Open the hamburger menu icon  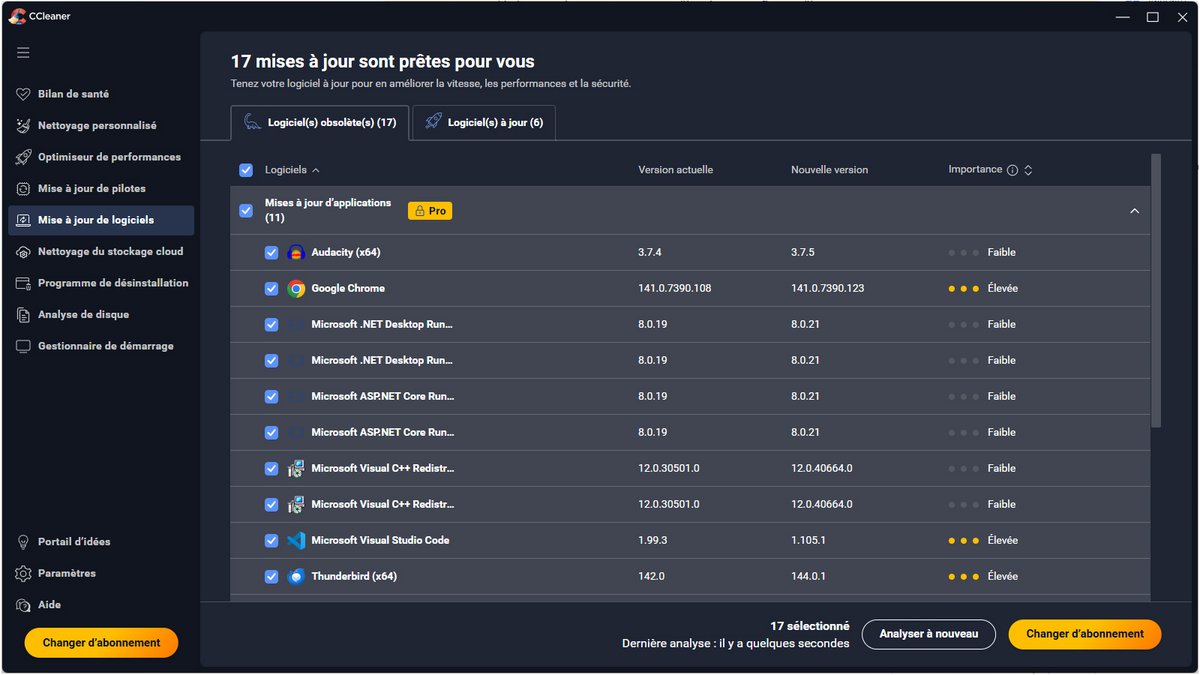coord(23,53)
